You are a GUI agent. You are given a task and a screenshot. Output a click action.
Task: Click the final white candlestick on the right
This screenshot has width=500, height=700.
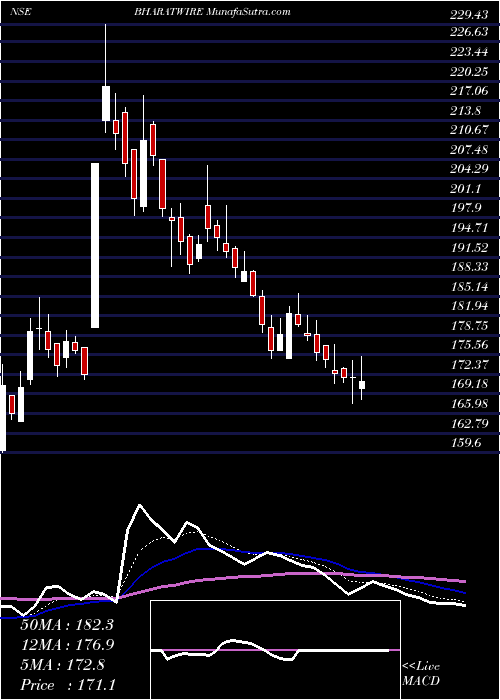[362, 384]
